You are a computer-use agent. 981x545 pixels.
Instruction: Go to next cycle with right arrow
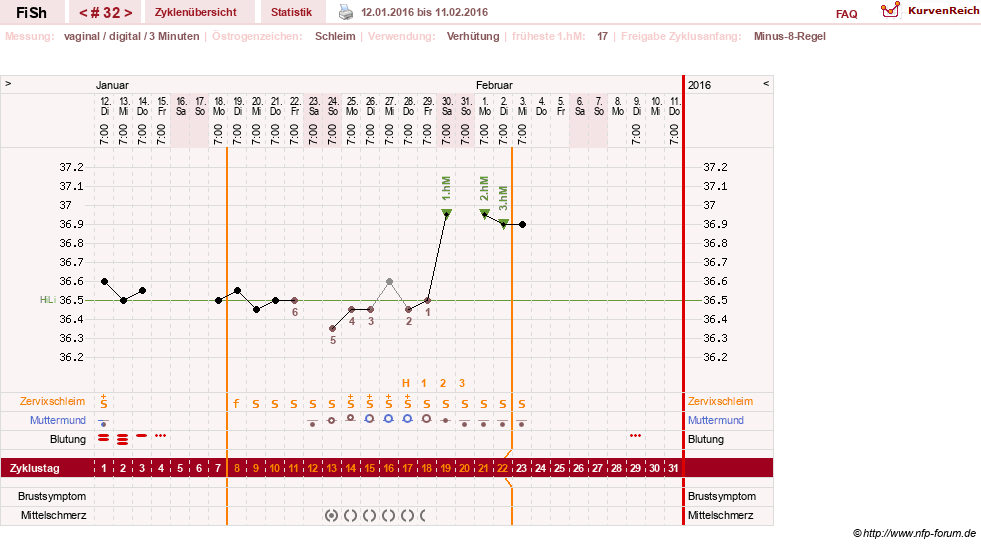pos(128,13)
